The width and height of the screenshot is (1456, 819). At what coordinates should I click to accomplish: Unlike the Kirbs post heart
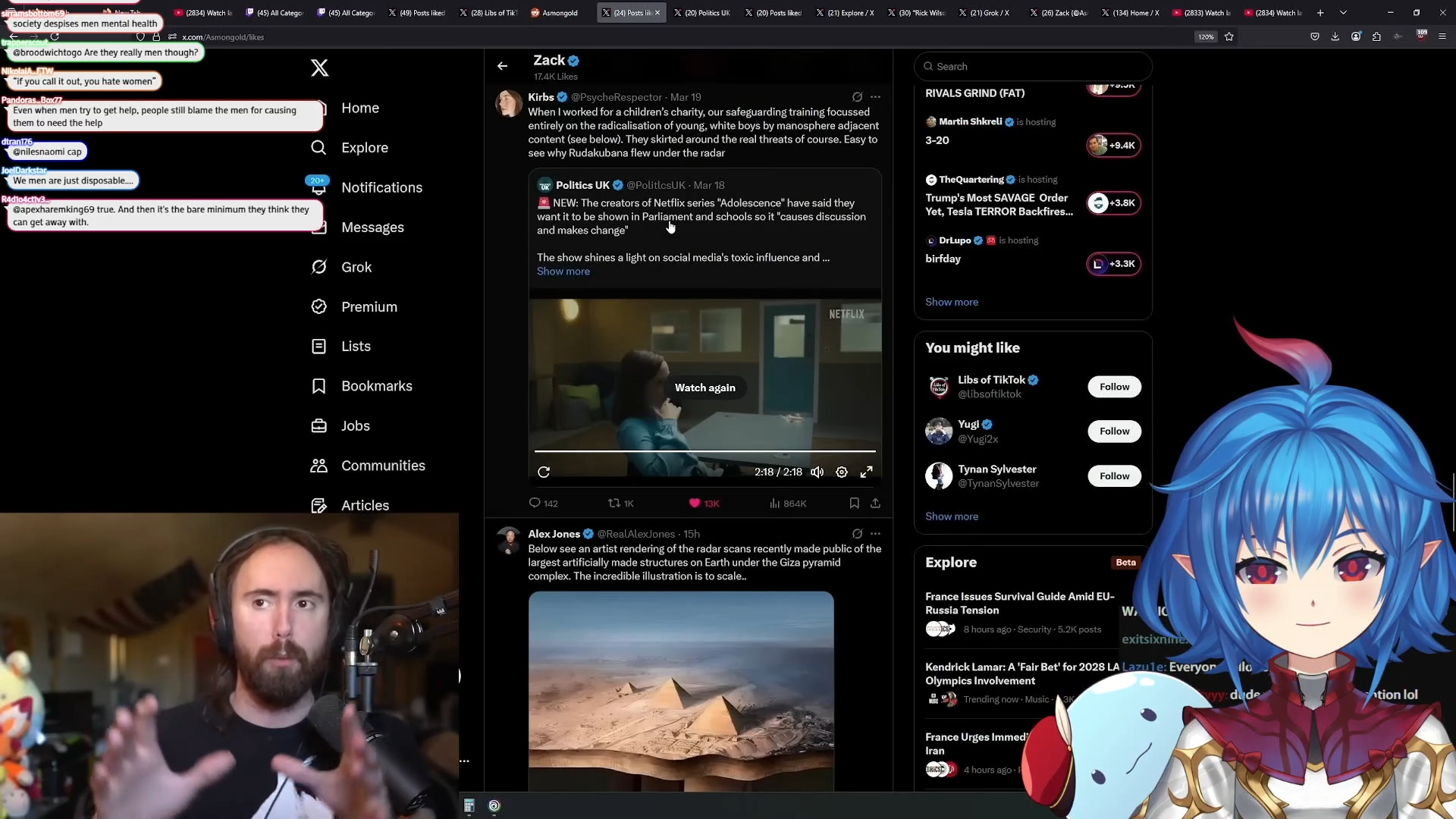click(694, 503)
